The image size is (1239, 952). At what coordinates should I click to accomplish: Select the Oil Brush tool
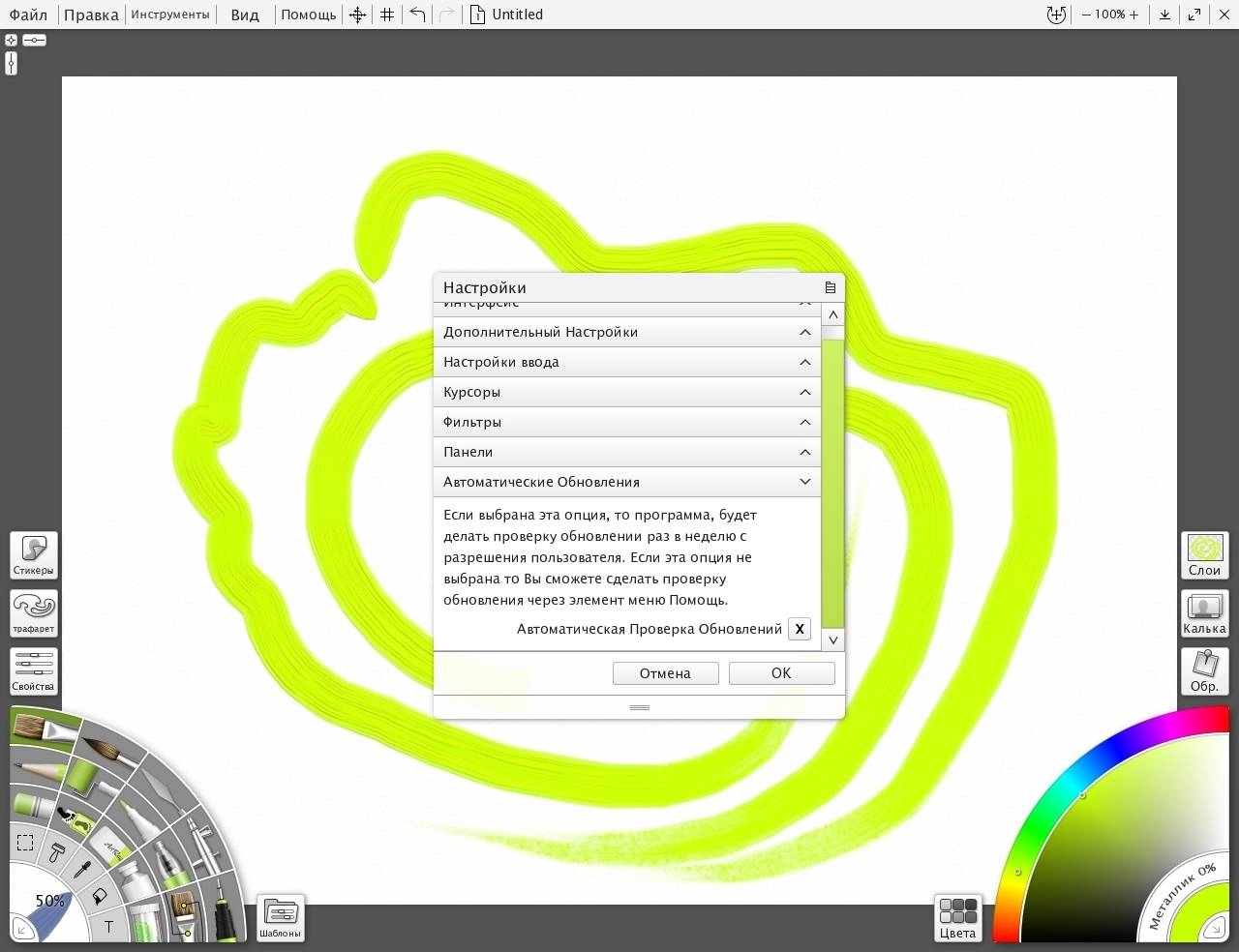(44, 729)
